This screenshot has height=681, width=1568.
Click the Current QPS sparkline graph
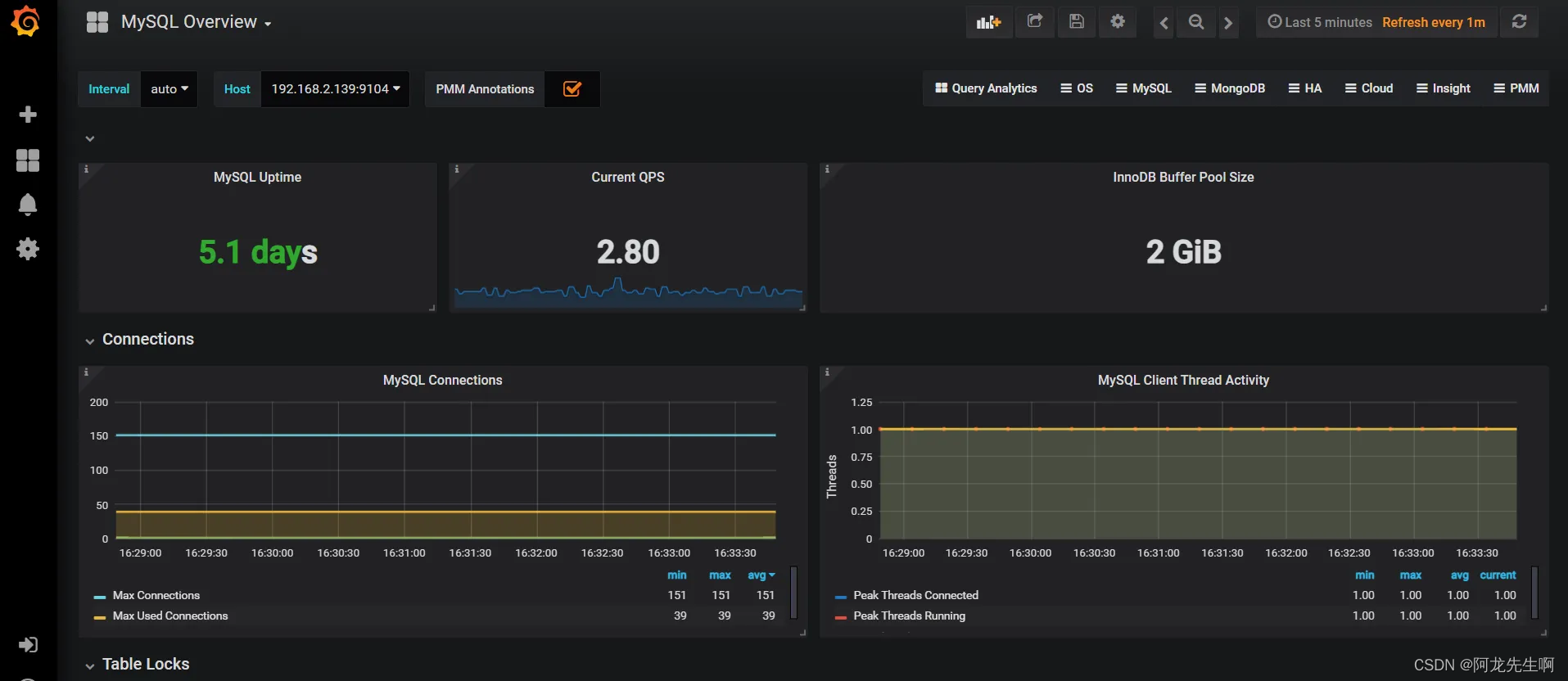click(x=628, y=293)
